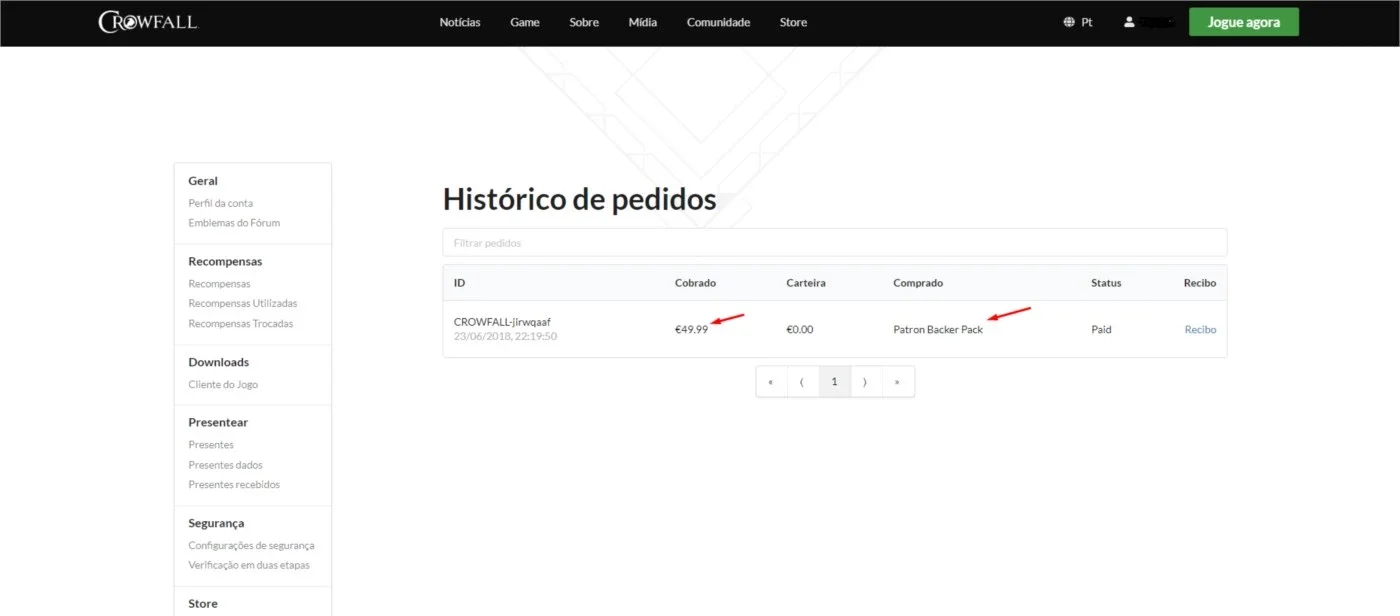Click the charged amount €49.99
Viewport: 1400px width, 616px height.
[x=691, y=329]
